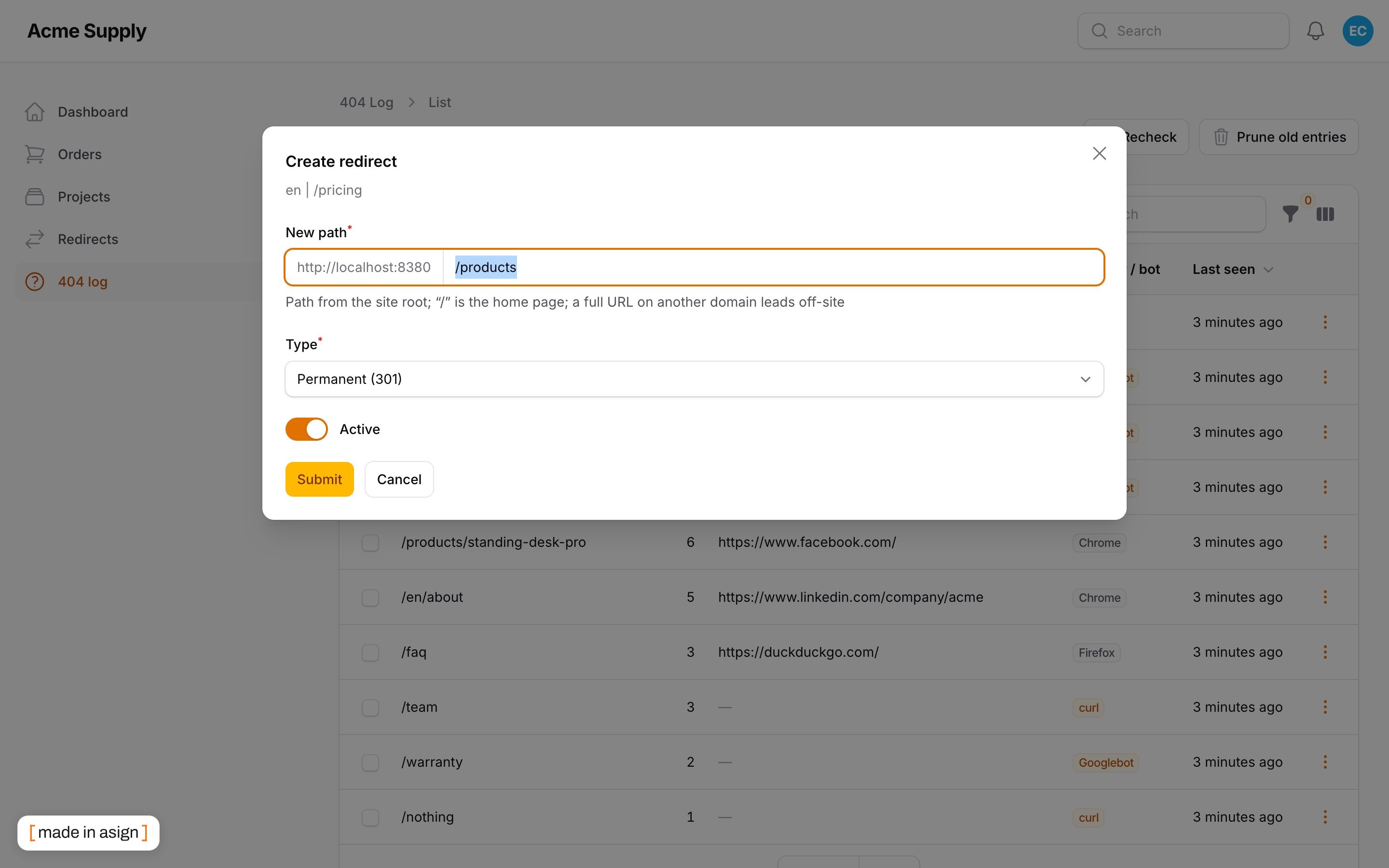Open row actions for /en/about
Viewport: 1389px width, 868px height.
coord(1325,597)
